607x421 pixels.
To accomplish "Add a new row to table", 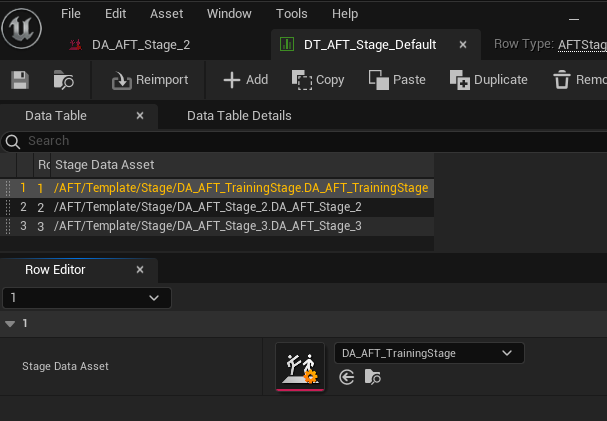I will pyautogui.click(x=245, y=80).
